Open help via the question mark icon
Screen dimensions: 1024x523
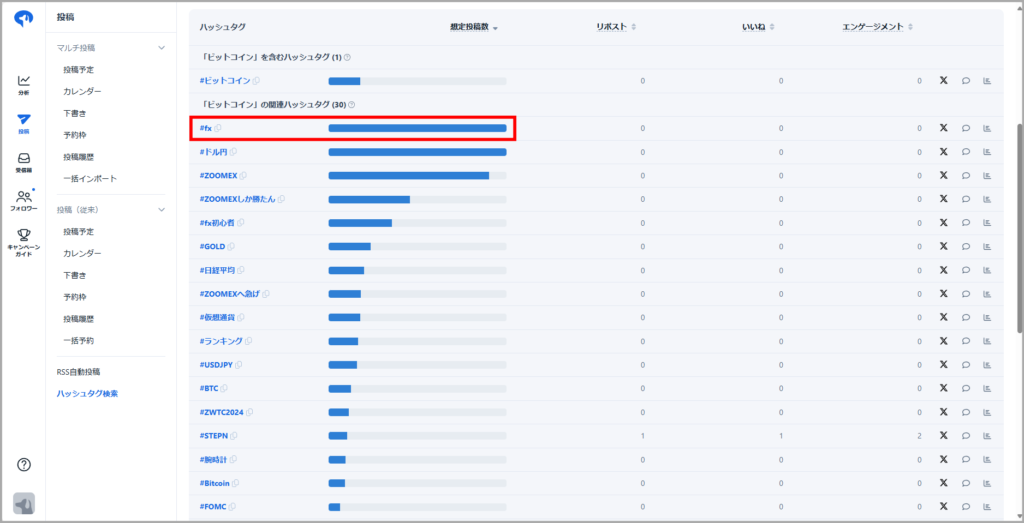[24, 465]
